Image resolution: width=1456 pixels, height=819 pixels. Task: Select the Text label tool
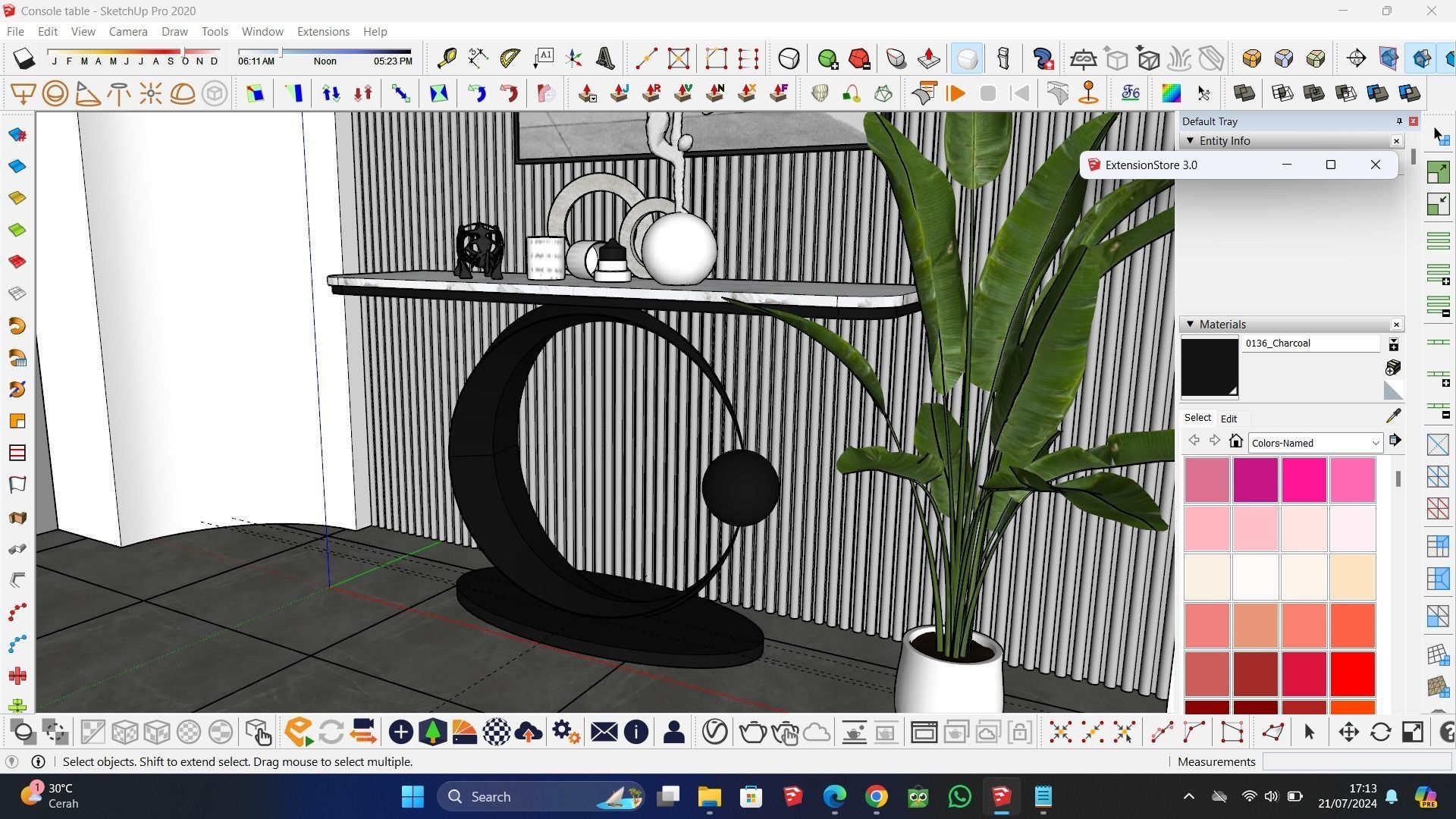click(542, 58)
